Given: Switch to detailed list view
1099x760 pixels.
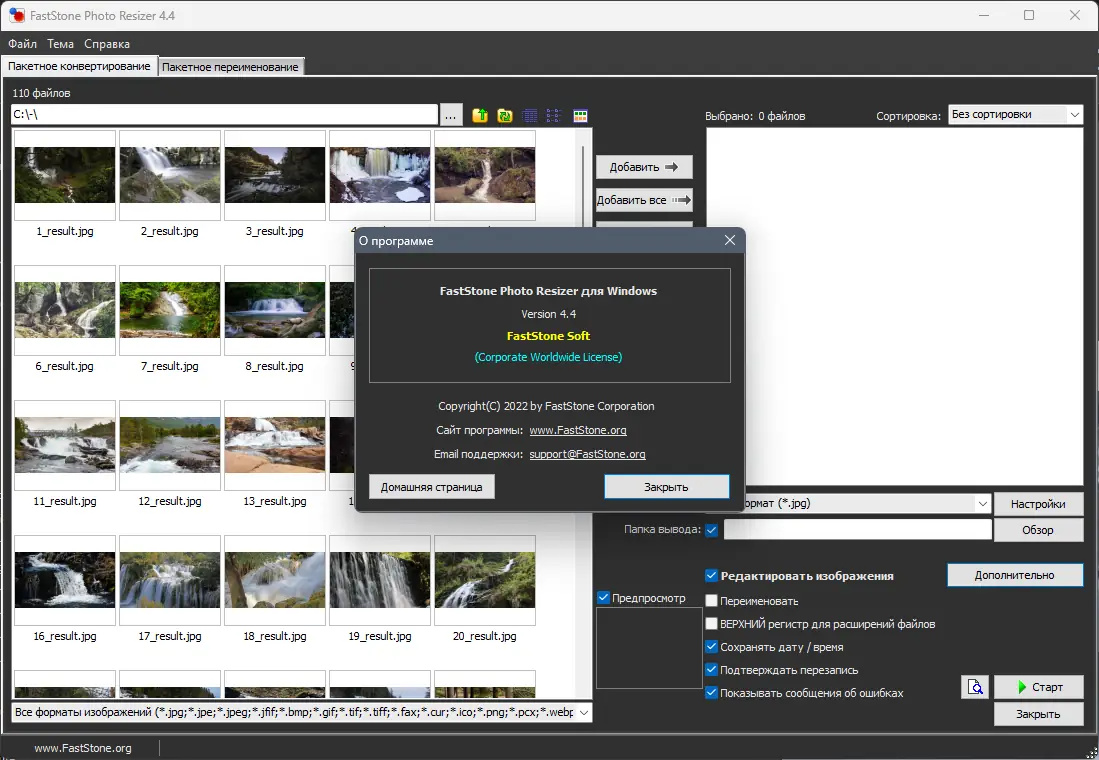Looking at the screenshot, I should pos(529,115).
